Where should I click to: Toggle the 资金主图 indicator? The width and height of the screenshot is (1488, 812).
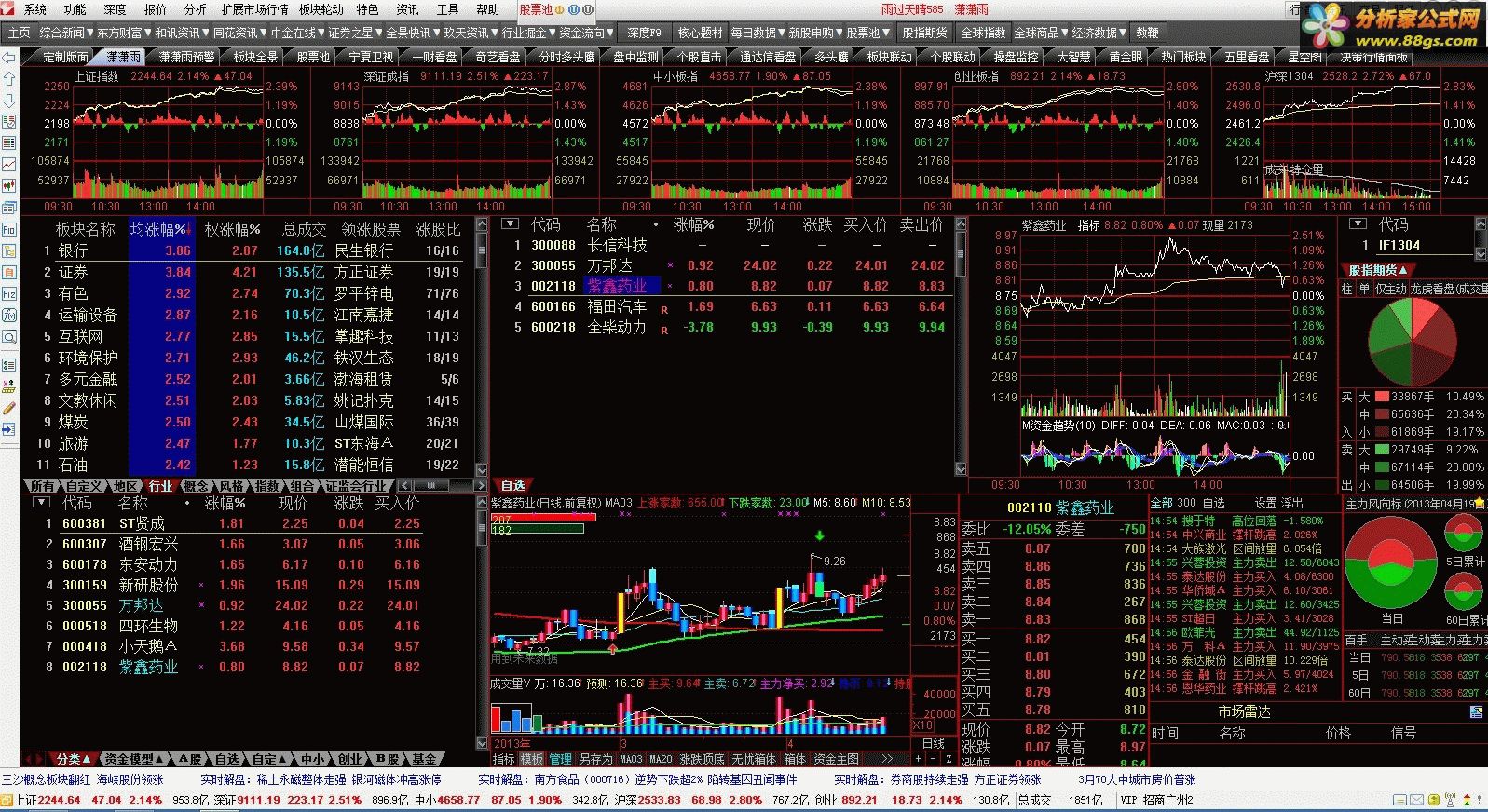tap(836, 759)
